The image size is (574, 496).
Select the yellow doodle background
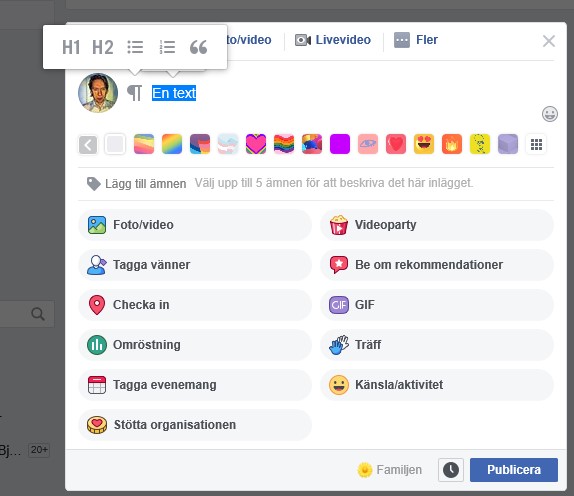(x=480, y=144)
